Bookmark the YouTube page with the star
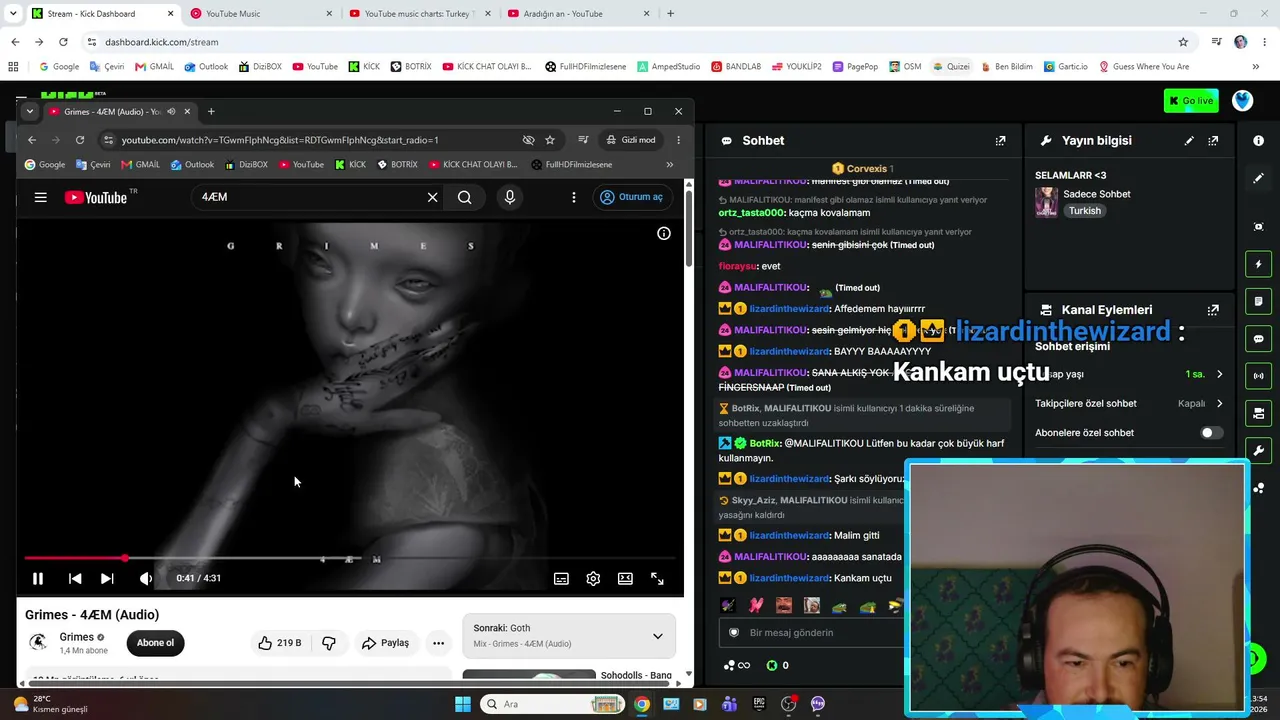This screenshot has width=1280, height=720. [550, 140]
